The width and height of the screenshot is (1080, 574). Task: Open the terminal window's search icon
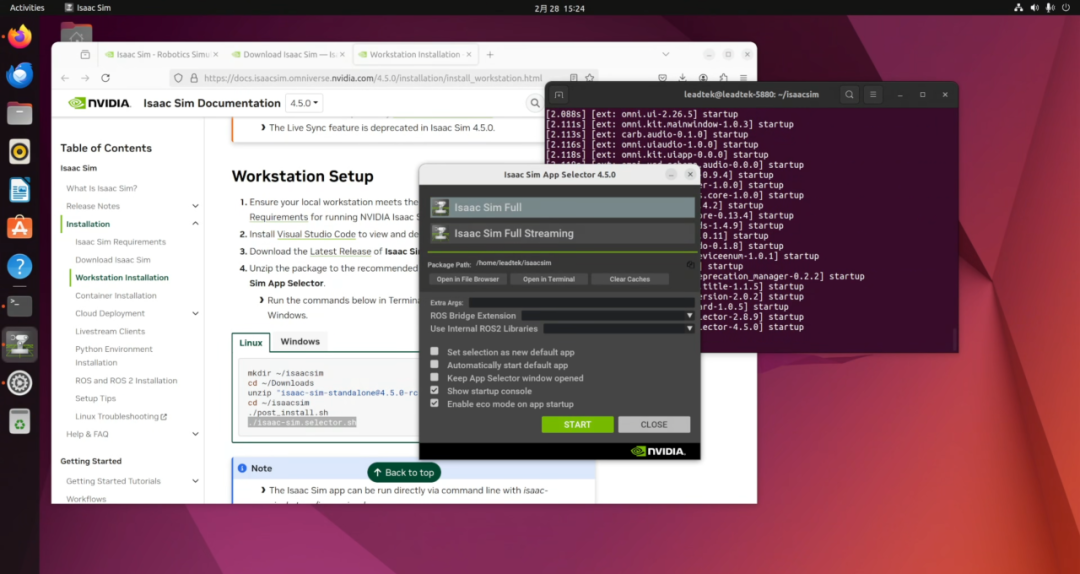coord(849,94)
